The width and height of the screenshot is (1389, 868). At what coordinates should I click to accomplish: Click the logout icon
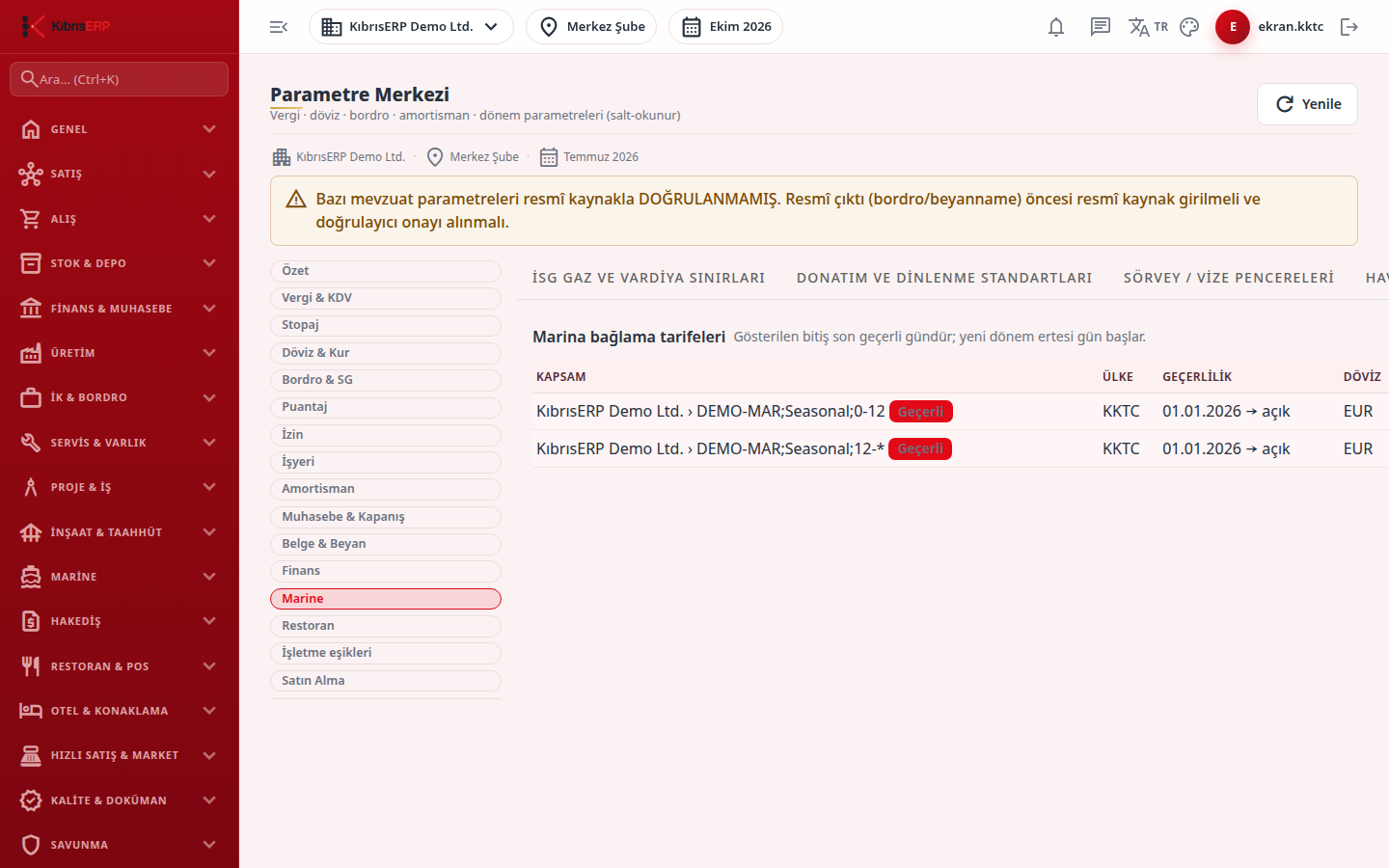click(1349, 27)
